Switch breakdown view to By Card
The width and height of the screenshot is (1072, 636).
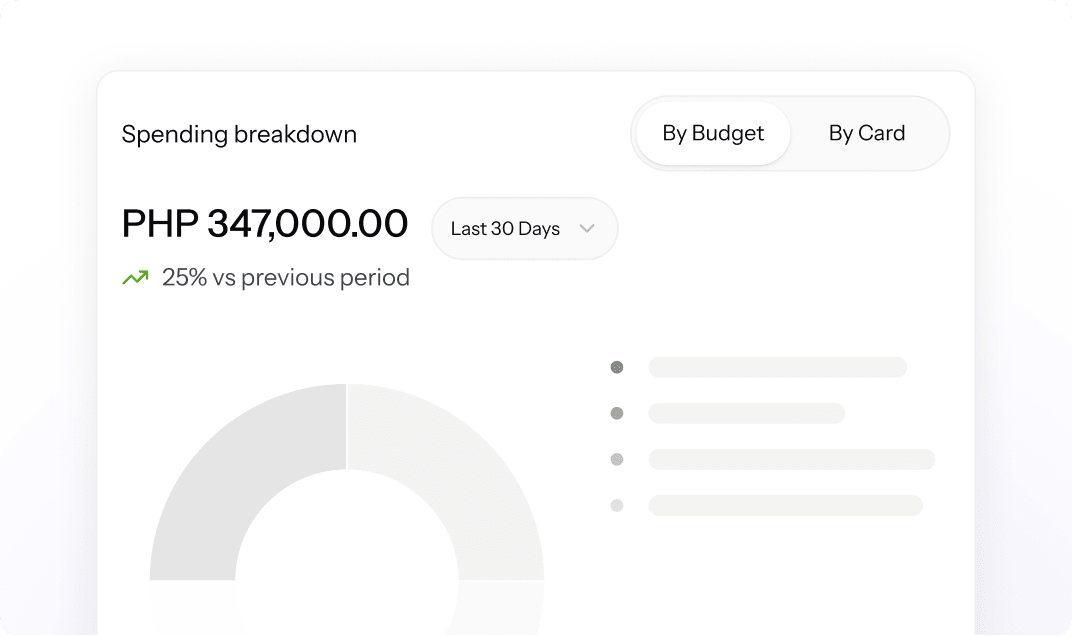click(x=866, y=133)
